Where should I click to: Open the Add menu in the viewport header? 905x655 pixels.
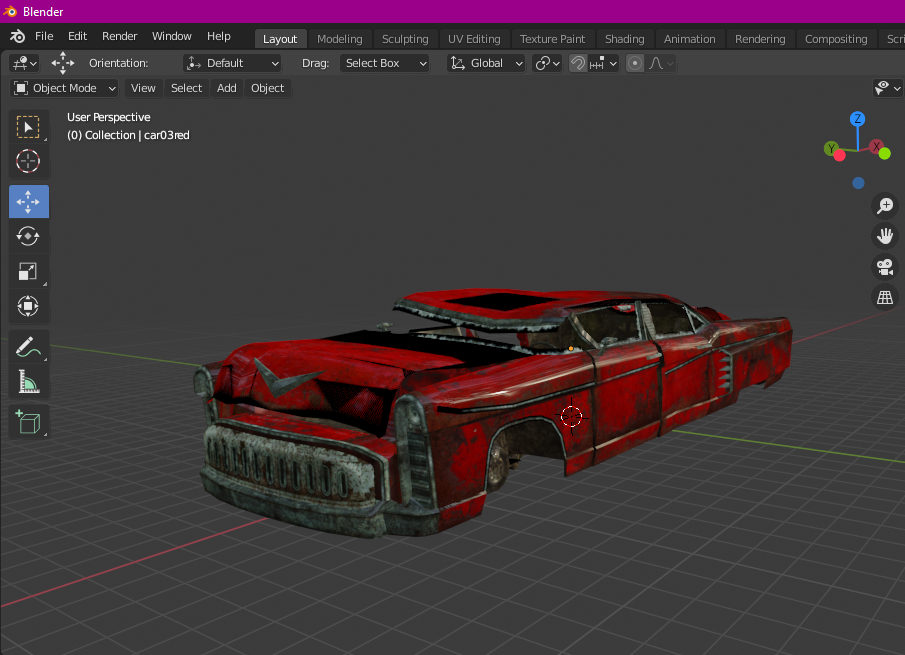point(226,88)
